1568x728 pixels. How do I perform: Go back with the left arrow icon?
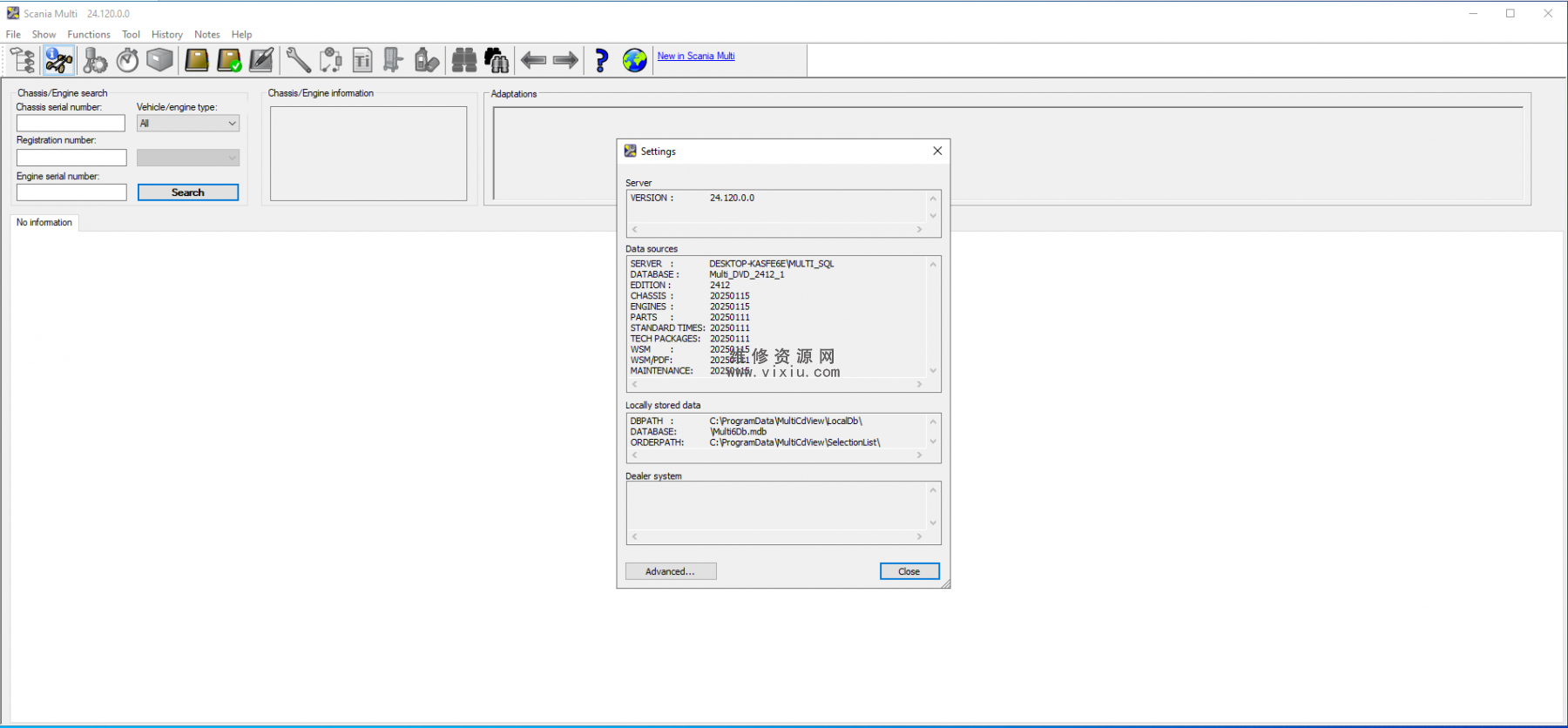pyautogui.click(x=533, y=60)
